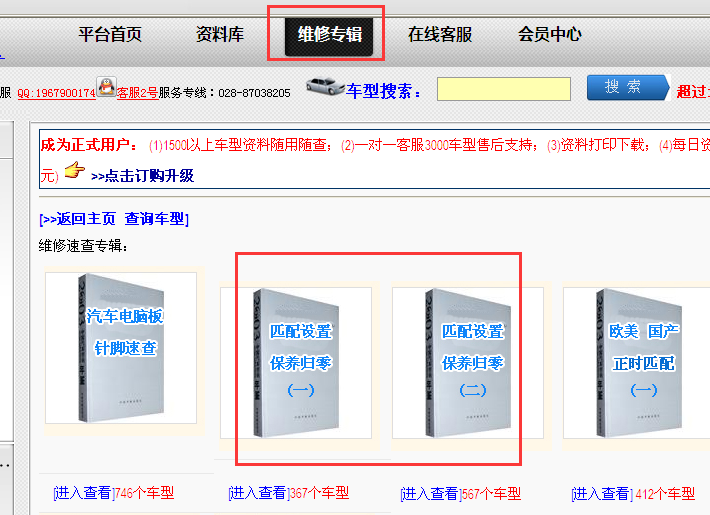Click the blue 搜索 button
This screenshot has height=515, width=710.
point(628,87)
